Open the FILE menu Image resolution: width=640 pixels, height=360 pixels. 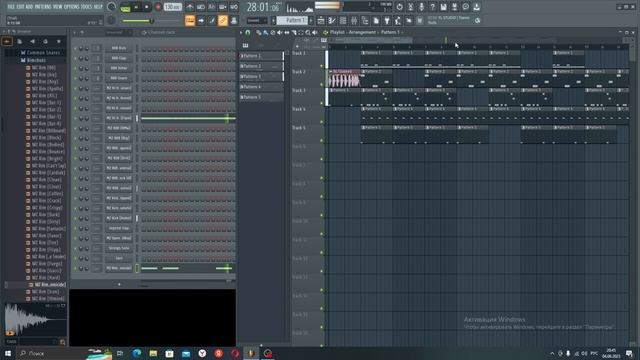[11, 7]
